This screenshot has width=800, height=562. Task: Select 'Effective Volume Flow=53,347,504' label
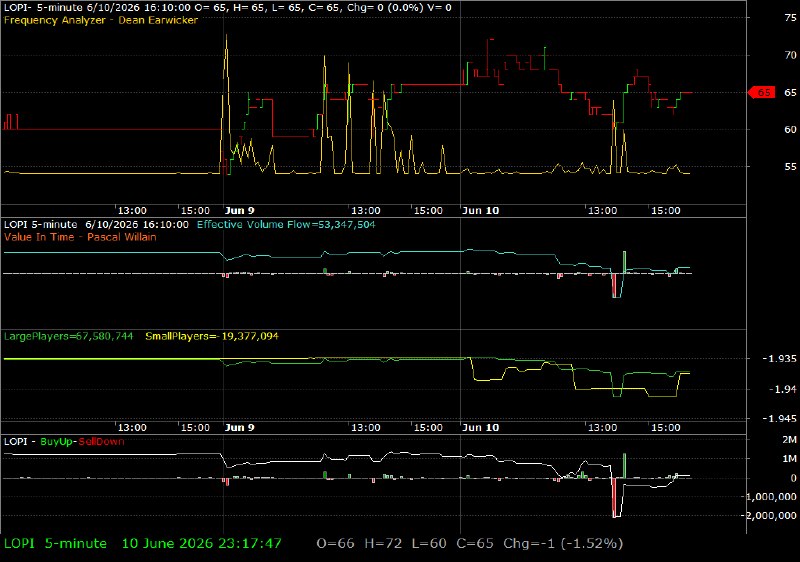pos(286,224)
